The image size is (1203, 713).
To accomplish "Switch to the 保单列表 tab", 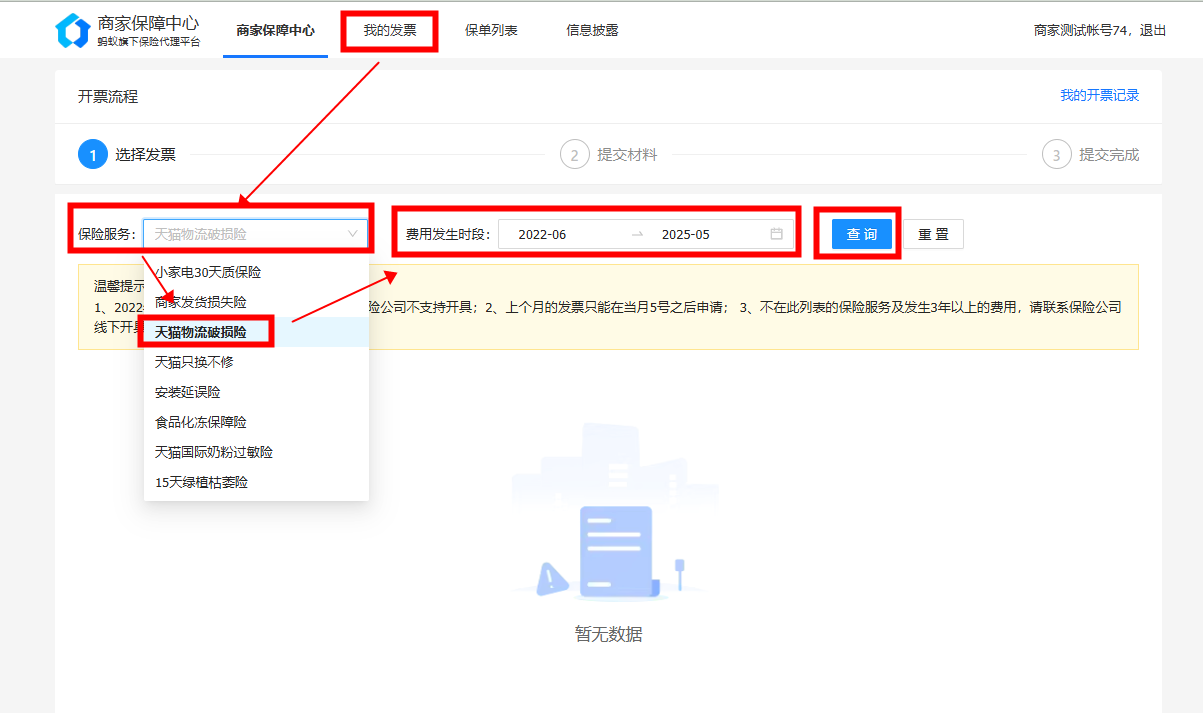I will point(491,30).
